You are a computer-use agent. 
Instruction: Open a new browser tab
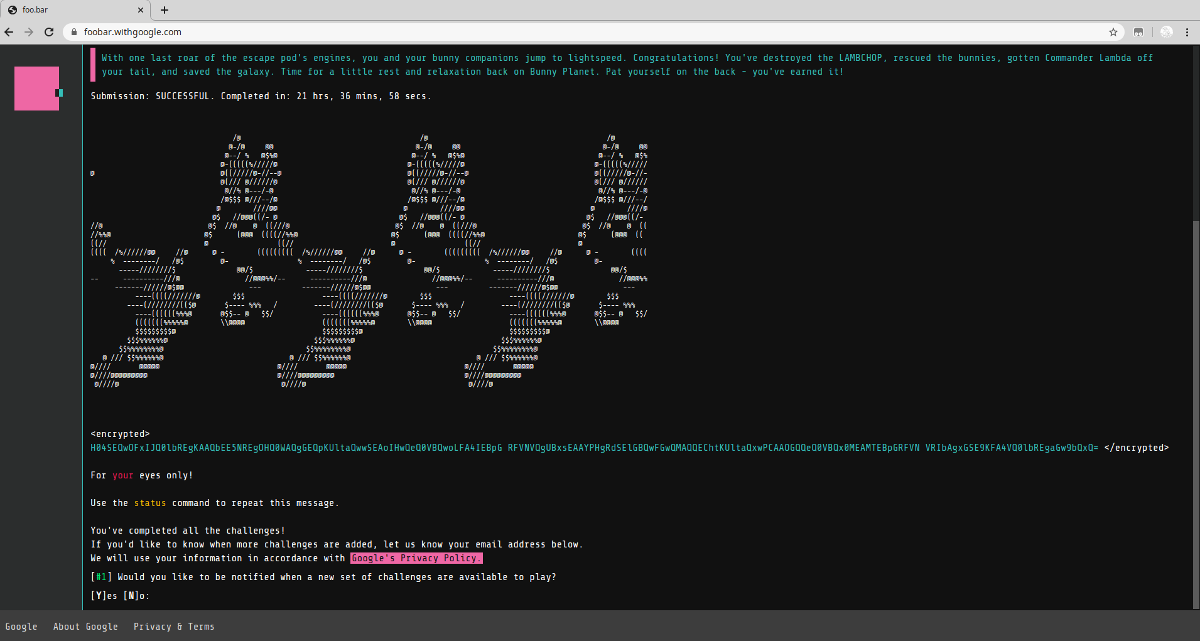coord(164,10)
